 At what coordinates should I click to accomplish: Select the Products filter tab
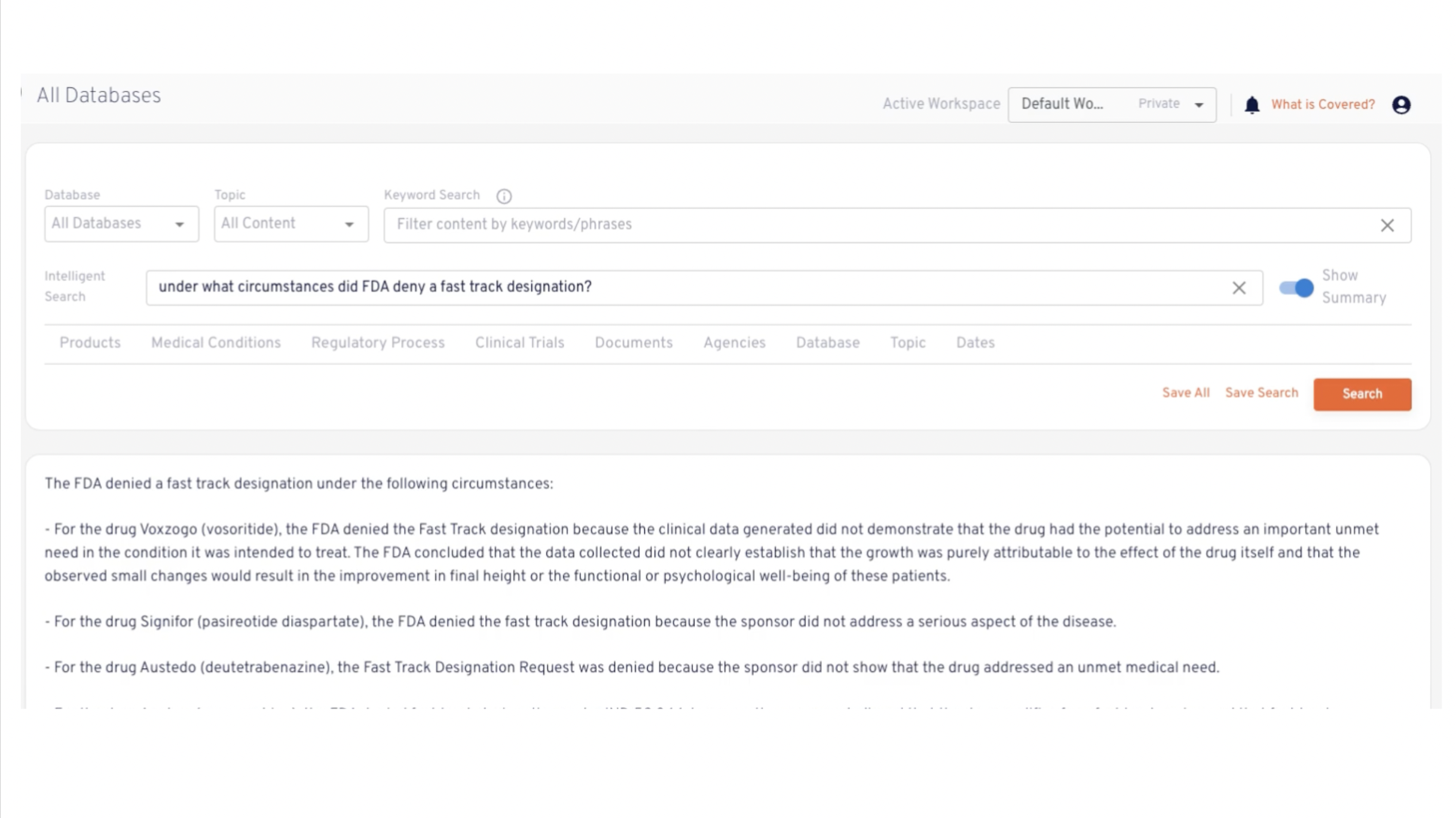click(x=90, y=343)
